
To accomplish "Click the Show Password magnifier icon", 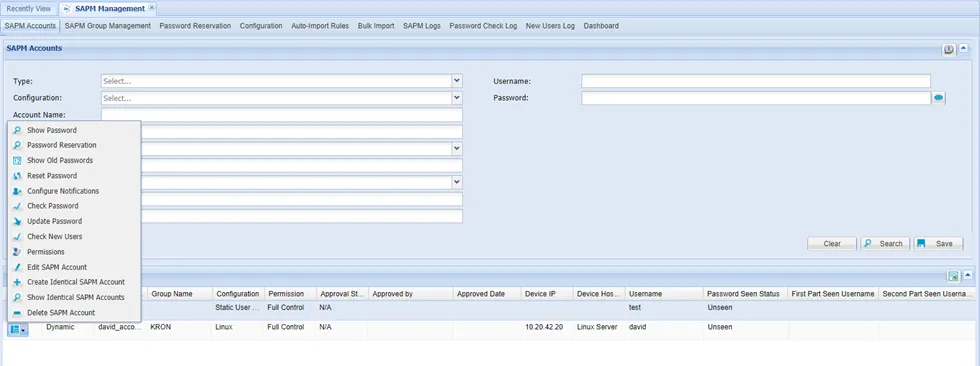I will (x=18, y=130).
